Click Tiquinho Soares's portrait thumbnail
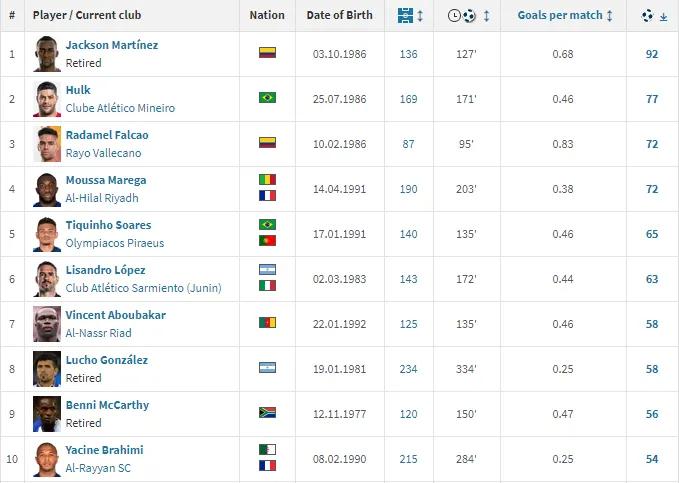The image size is (679, 483). (x=47, y=233)
